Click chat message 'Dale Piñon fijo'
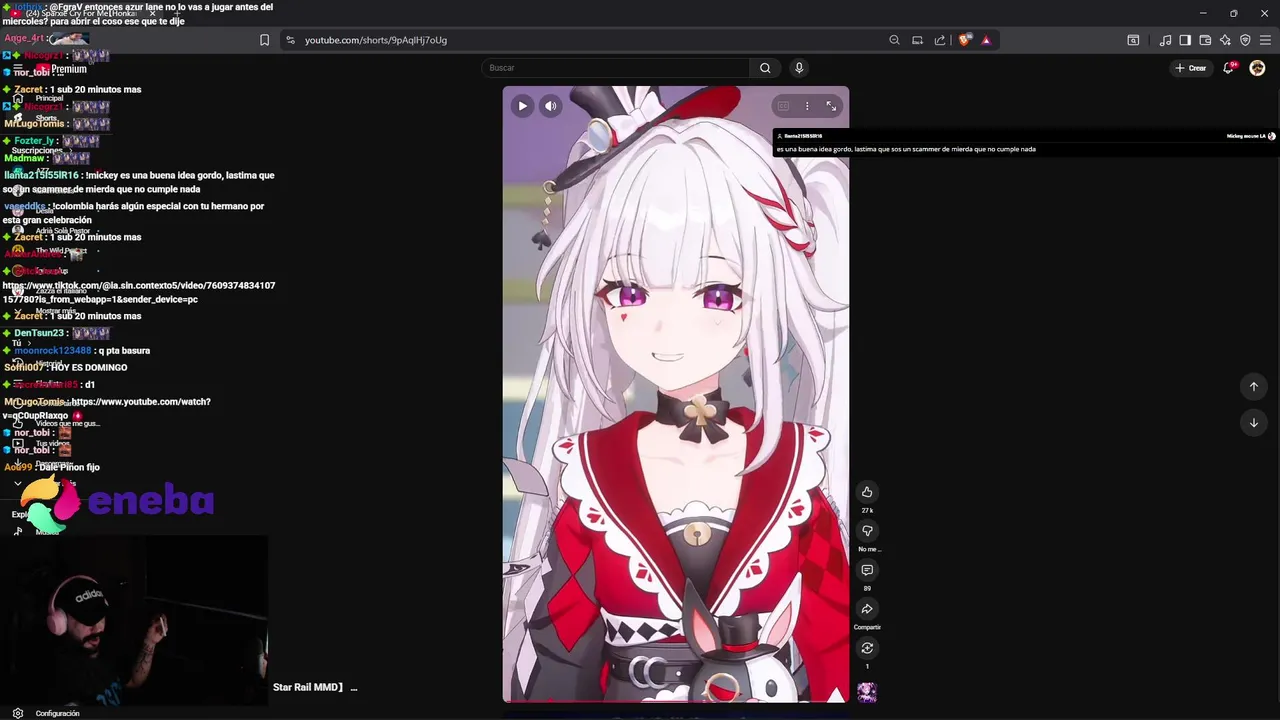1280x720 pixels. coord(70,467)
